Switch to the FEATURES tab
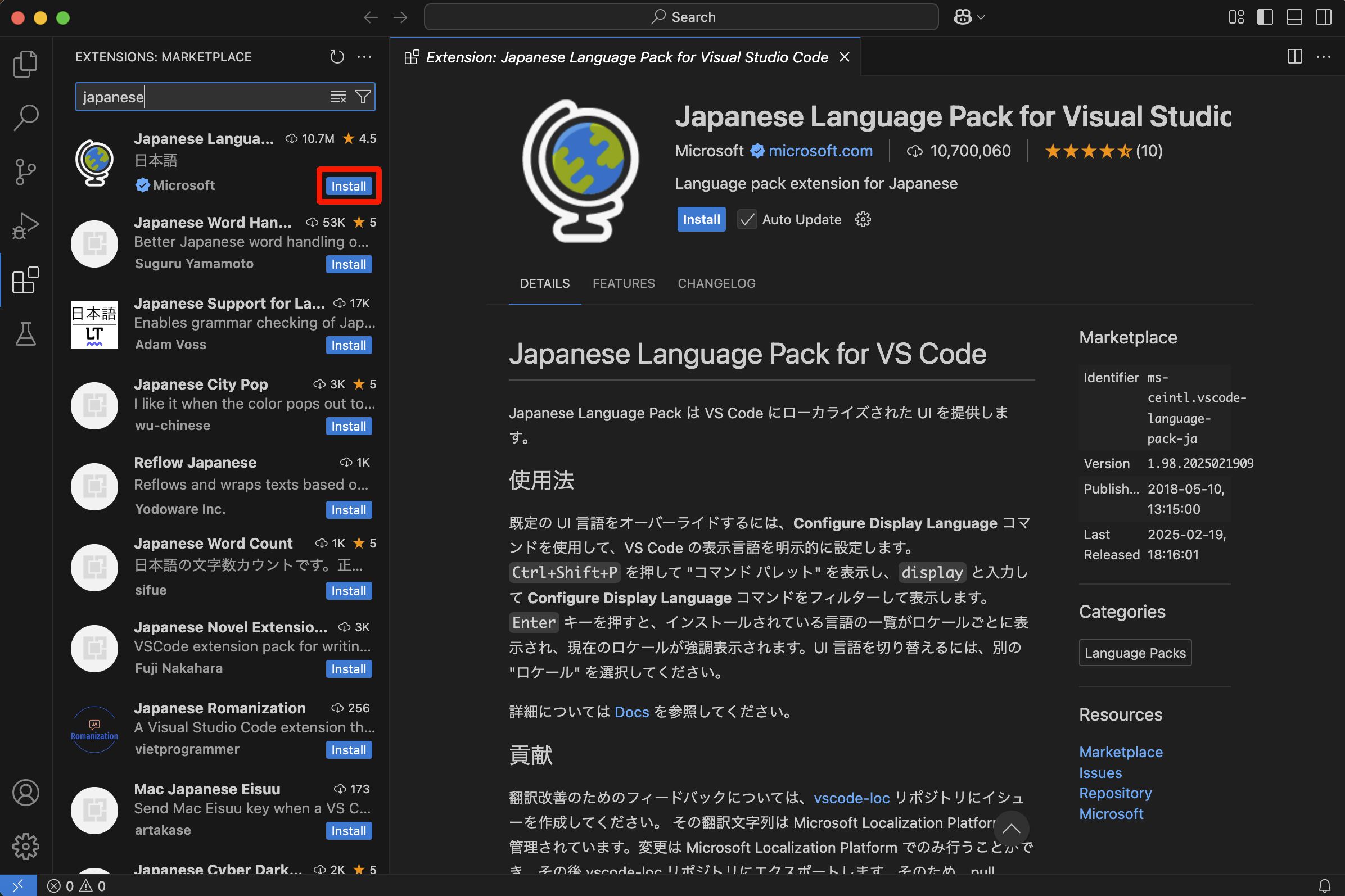This screenshot has height=896, width=1345. click(x=624, y=283)
